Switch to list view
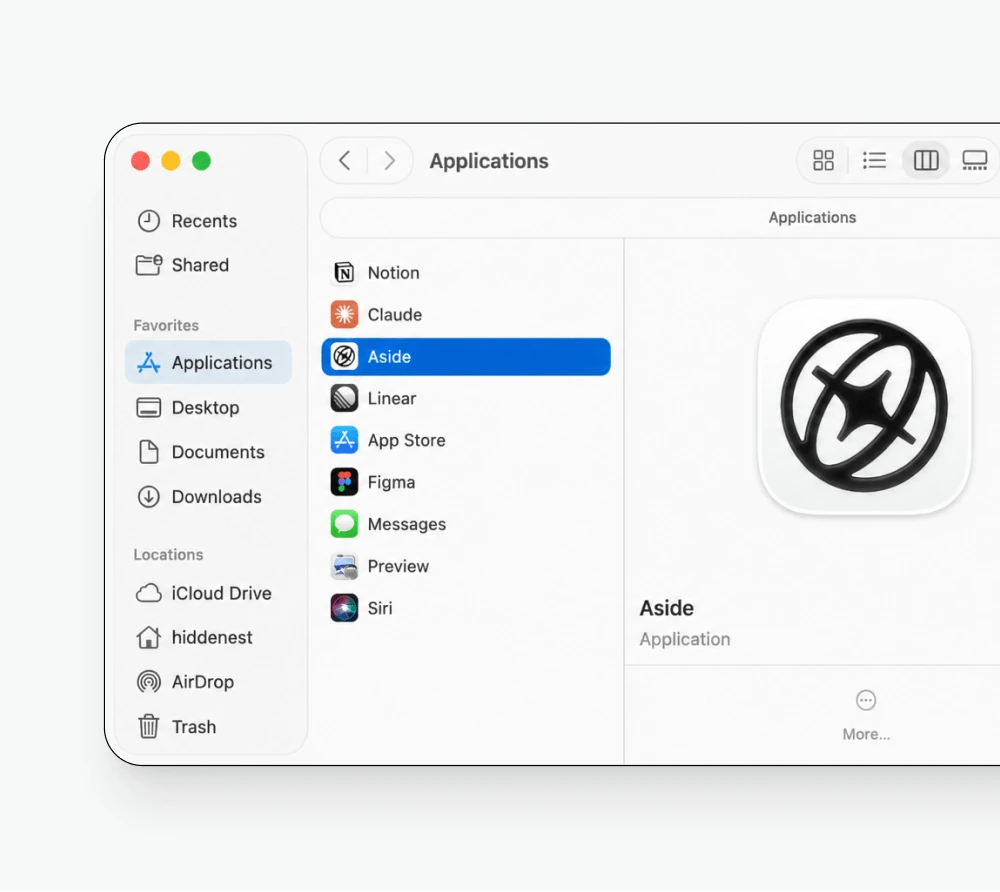The image size is (1000, 892). pyautogui.click(x=874, y=160)
